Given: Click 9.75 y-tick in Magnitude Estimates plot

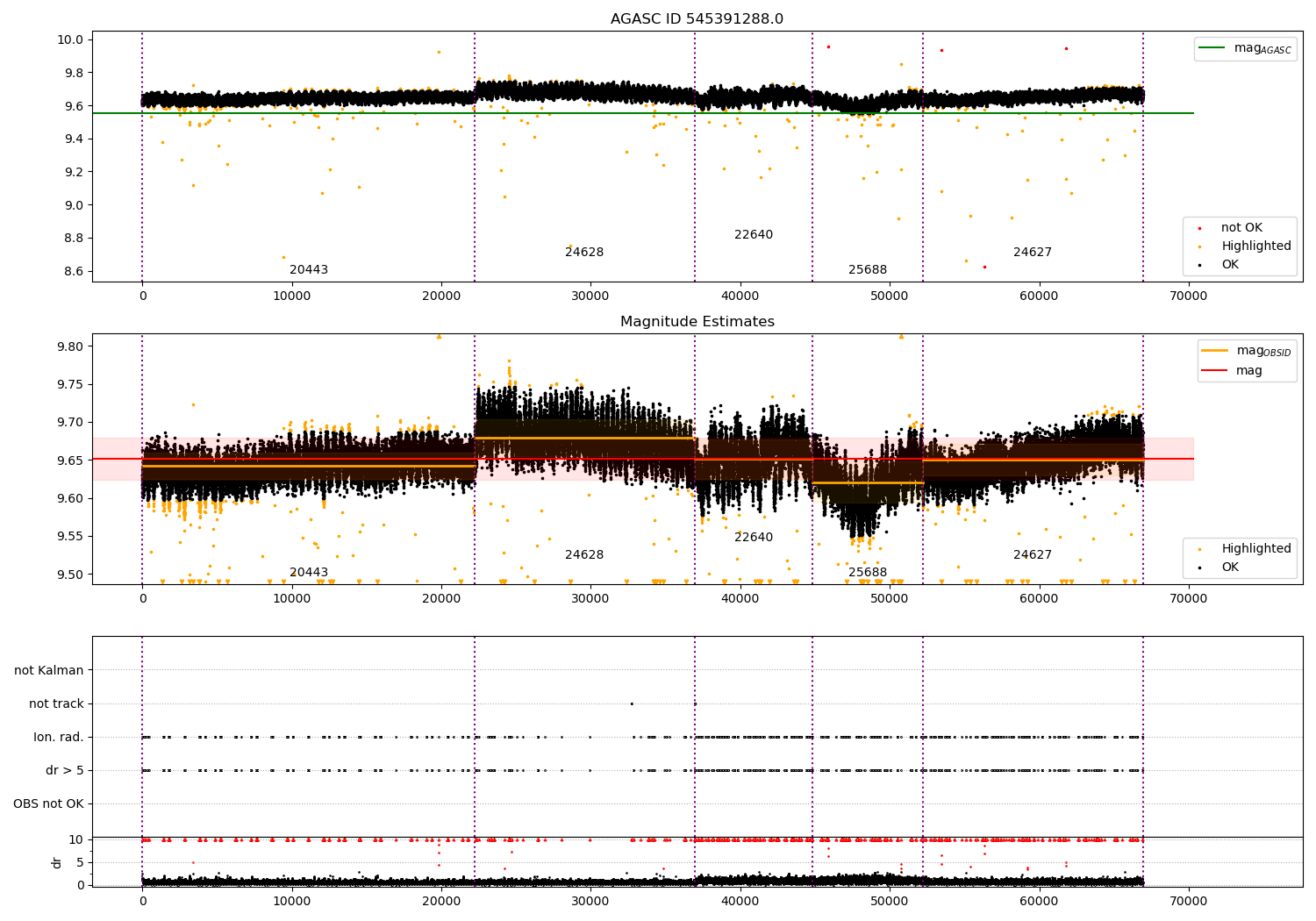Looking at the screenshot, I should [x=71, y=384].
